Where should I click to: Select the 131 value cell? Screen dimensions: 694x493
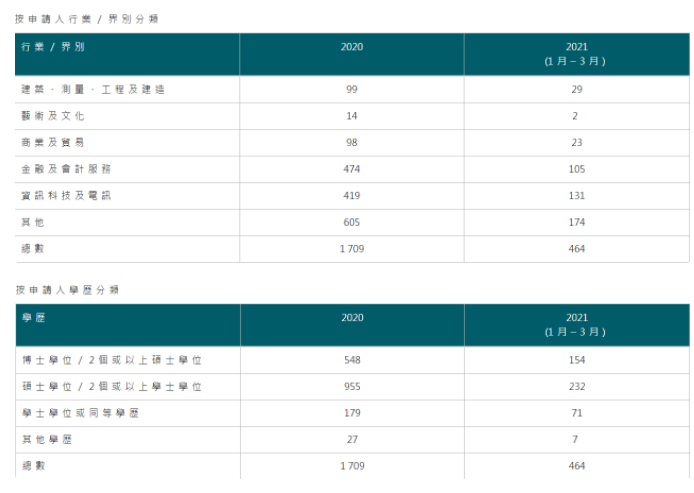click(576, 196)
